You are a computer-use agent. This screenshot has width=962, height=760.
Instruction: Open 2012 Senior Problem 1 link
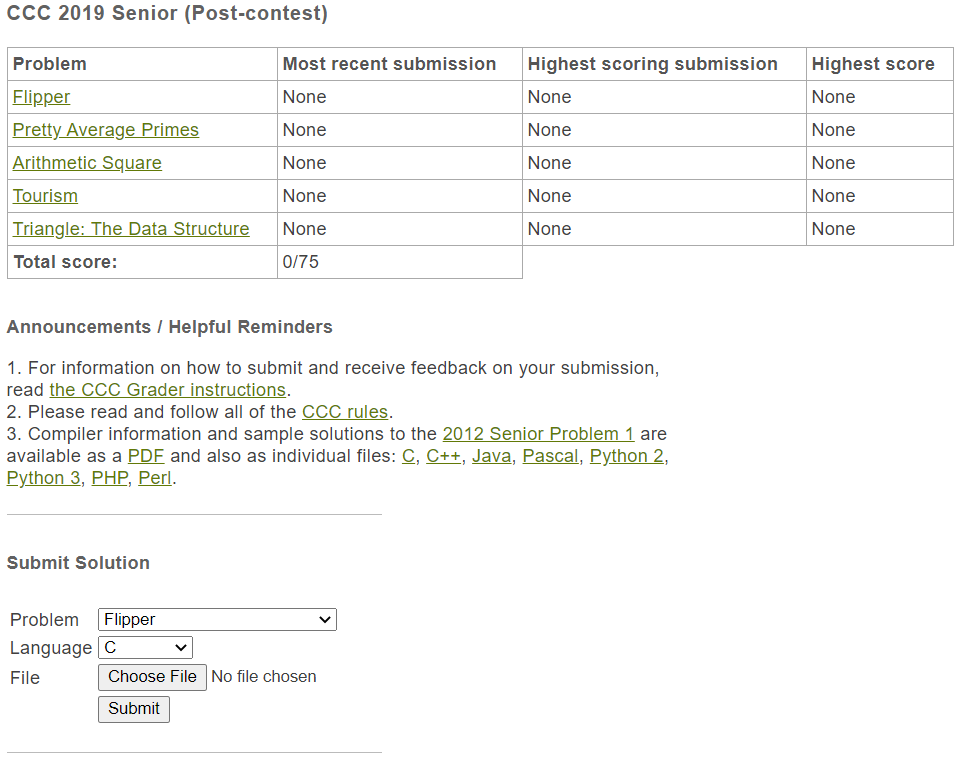click(x=538, y=434)
